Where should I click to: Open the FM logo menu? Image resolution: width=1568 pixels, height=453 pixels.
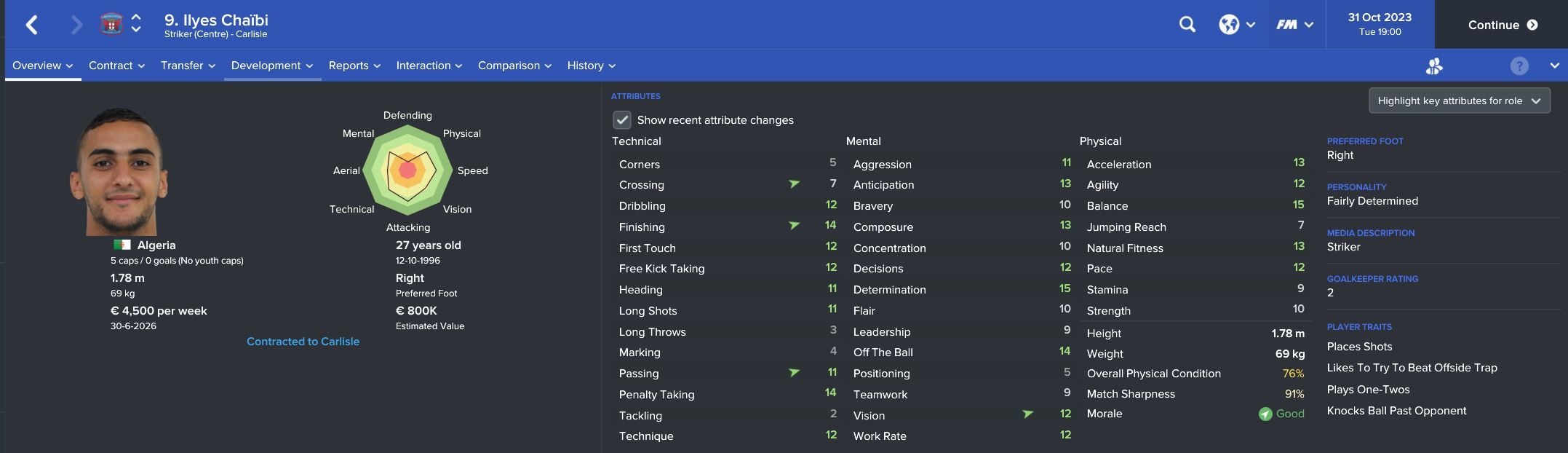[1294, 24]
